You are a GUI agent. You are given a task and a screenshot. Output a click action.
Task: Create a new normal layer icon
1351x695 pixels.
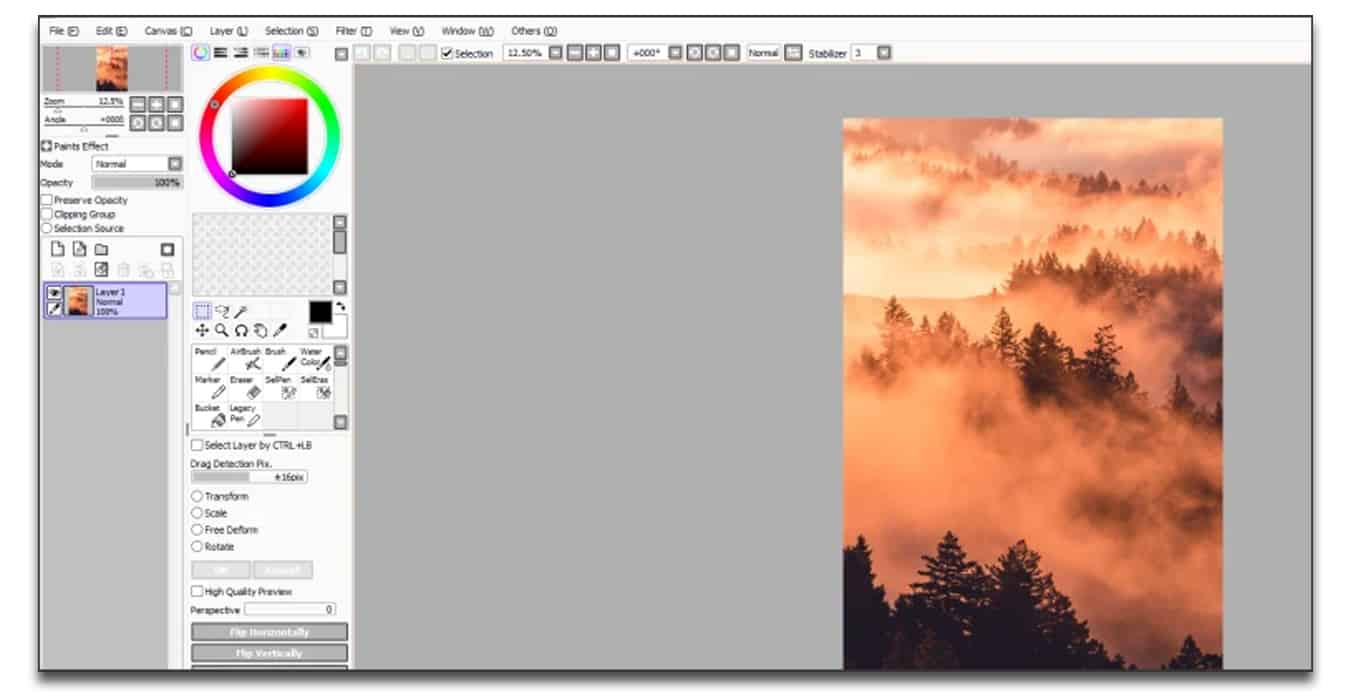pos(58,249)
